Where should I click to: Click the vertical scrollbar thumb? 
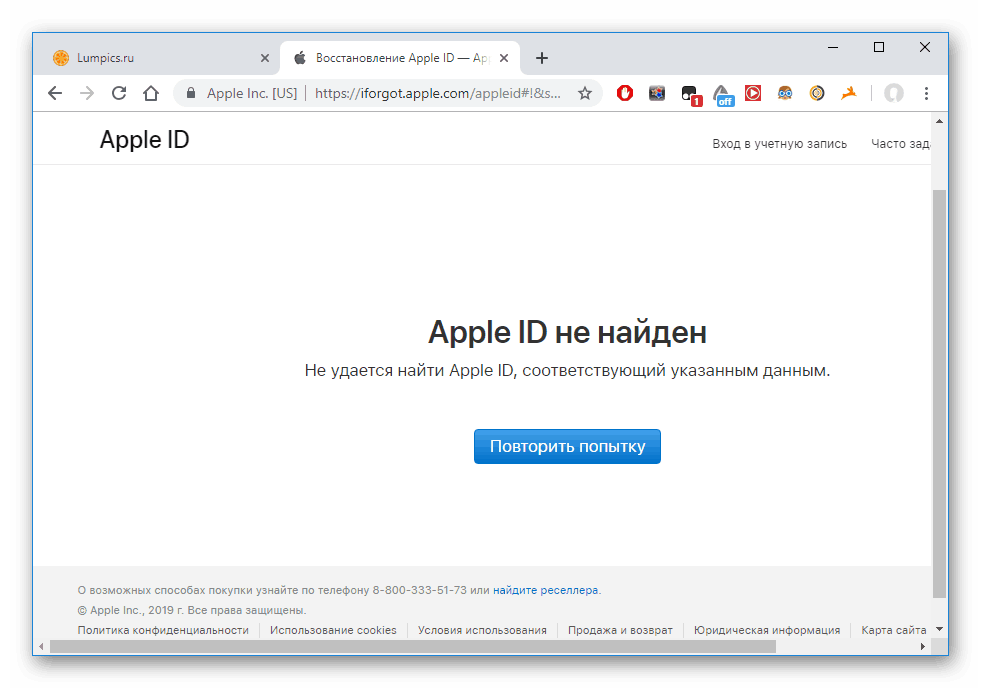pos(939,394)
